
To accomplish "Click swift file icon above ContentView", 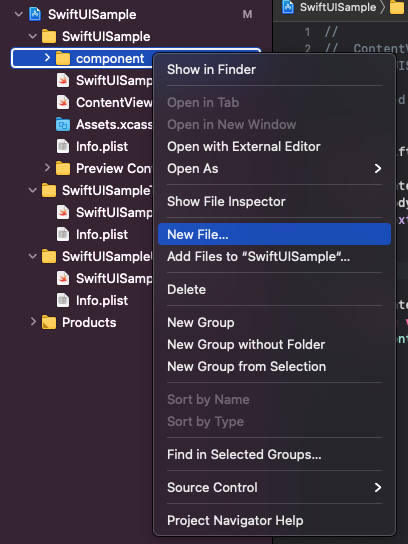I will (63, 80).
